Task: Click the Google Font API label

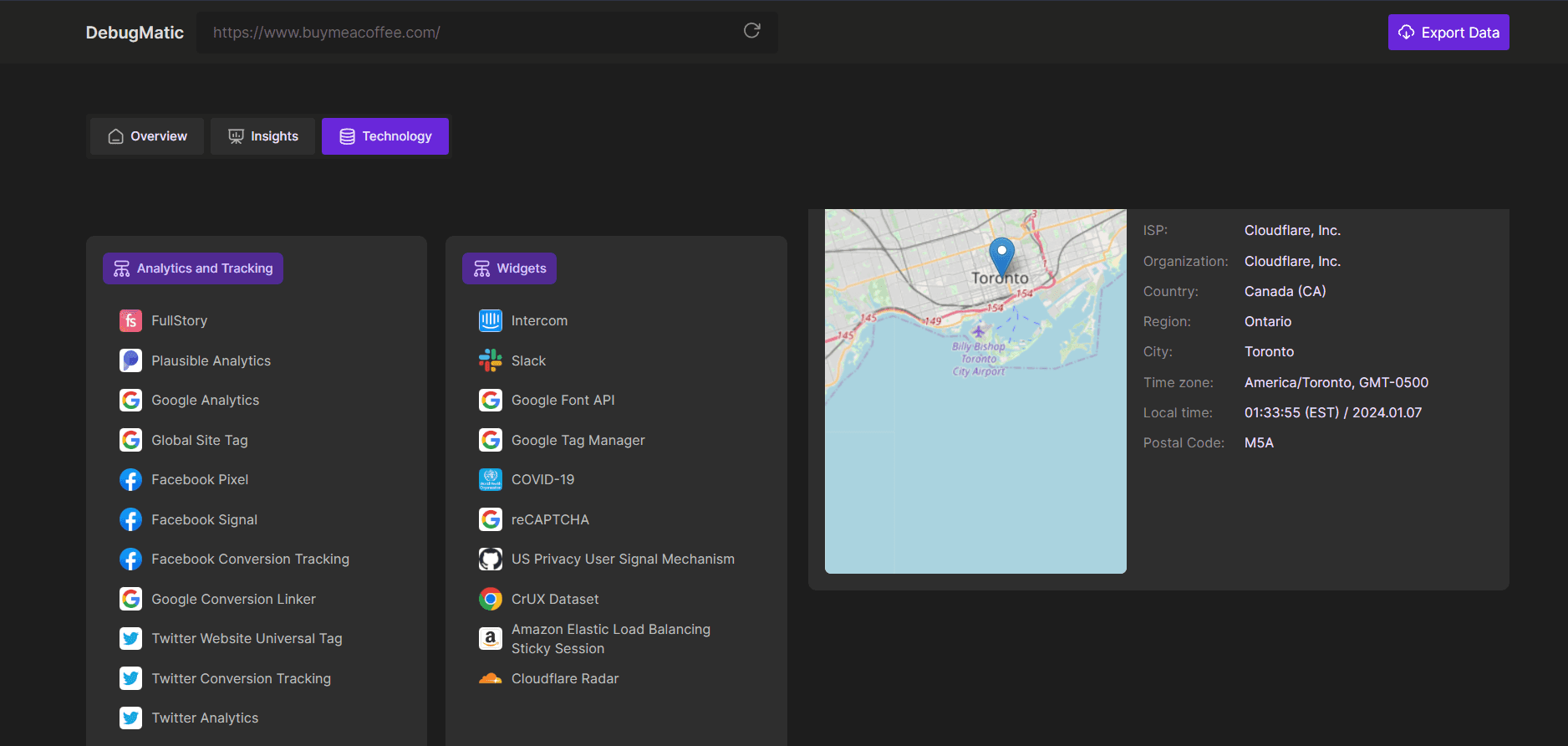Action: [563, 400]
